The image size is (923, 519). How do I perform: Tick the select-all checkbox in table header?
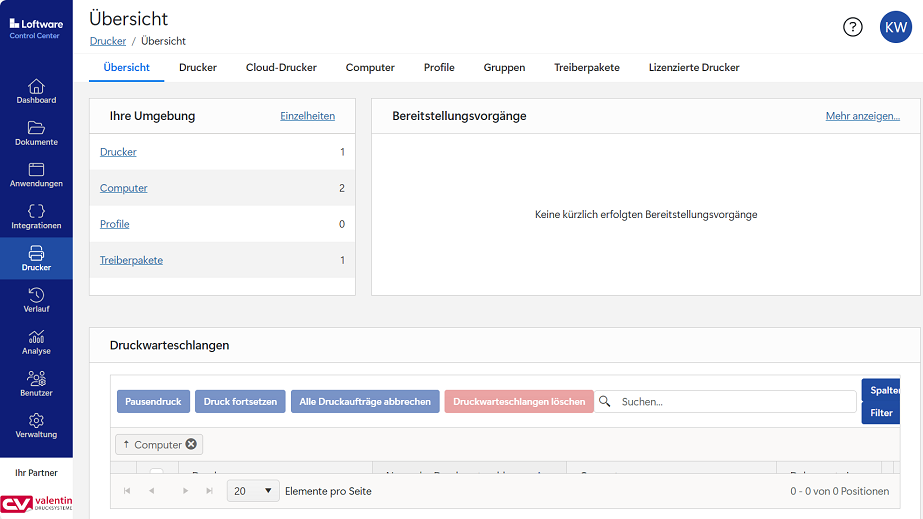(156, 472)
